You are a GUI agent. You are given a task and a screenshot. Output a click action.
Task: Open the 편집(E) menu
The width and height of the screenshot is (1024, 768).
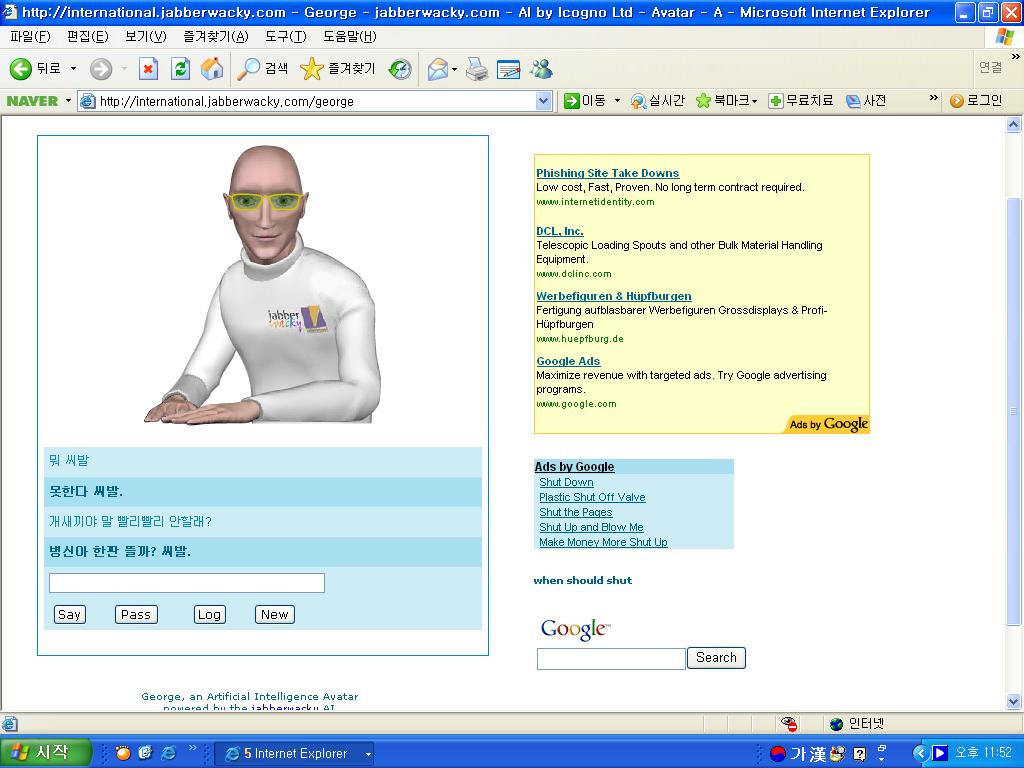[88, 37]
